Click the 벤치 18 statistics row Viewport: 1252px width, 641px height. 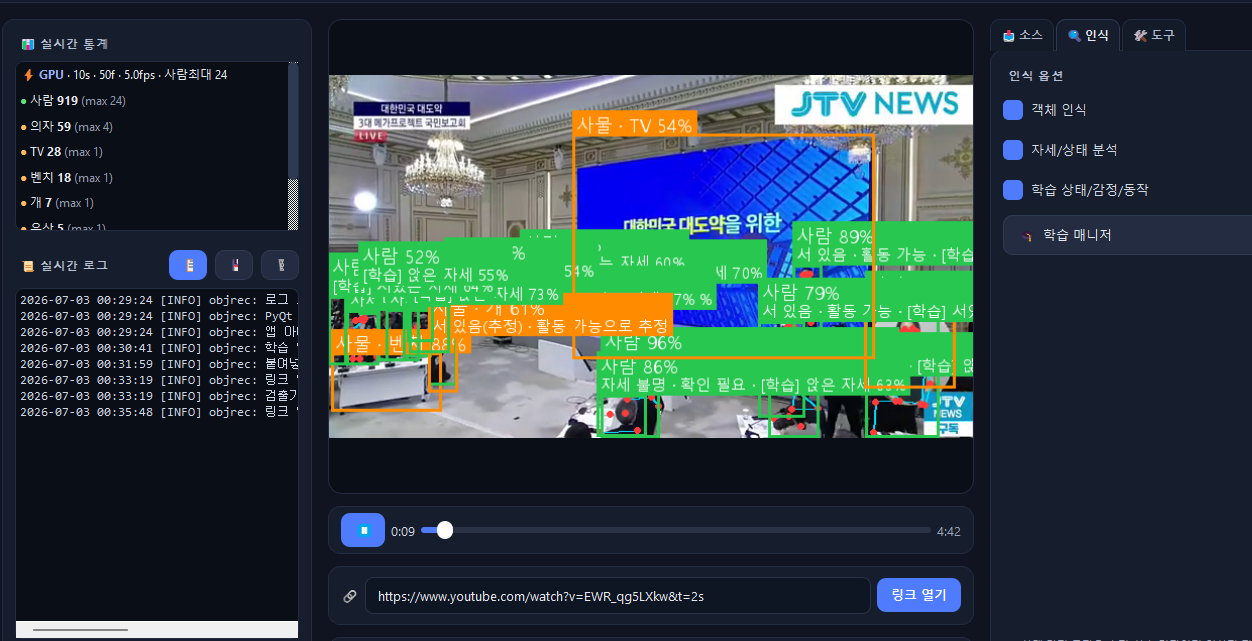click(x=66, y=178)
